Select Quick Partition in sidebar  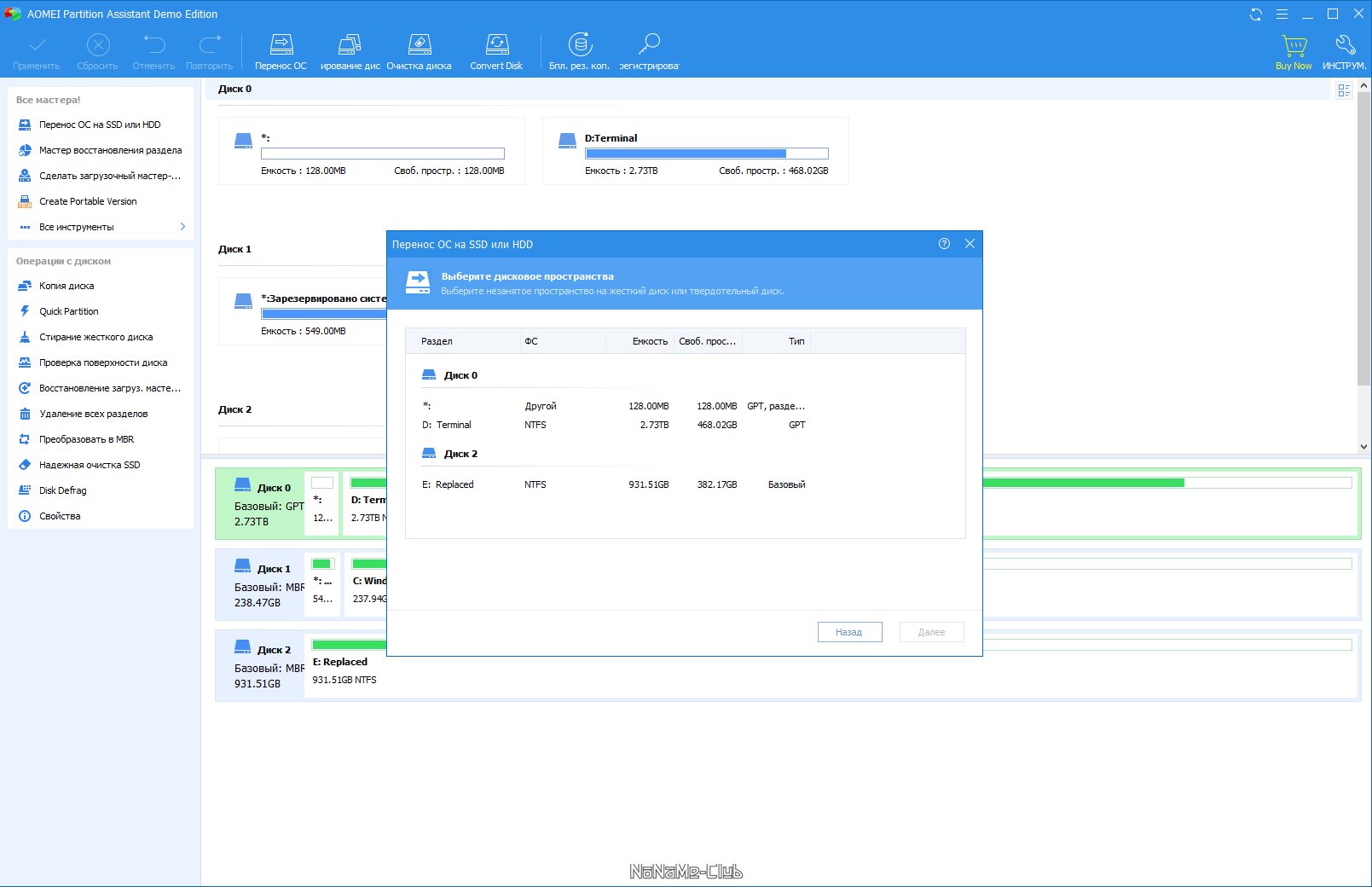point(68,311)
